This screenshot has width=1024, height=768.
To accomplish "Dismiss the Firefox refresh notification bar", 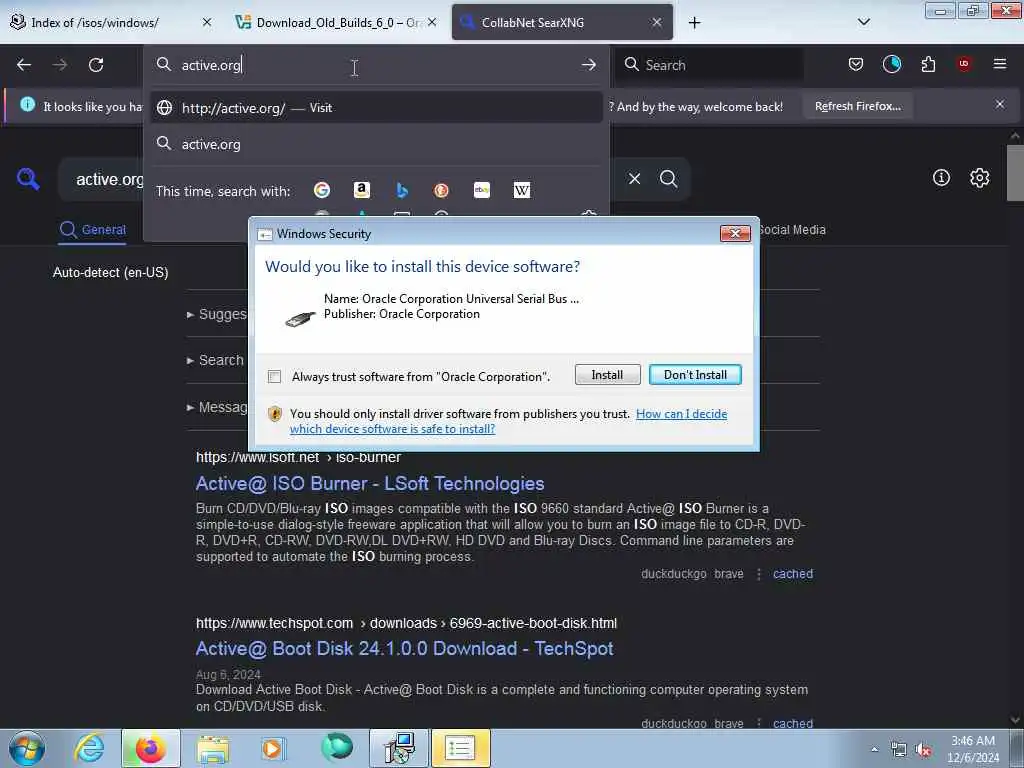I will click(x=1000, y=104).
